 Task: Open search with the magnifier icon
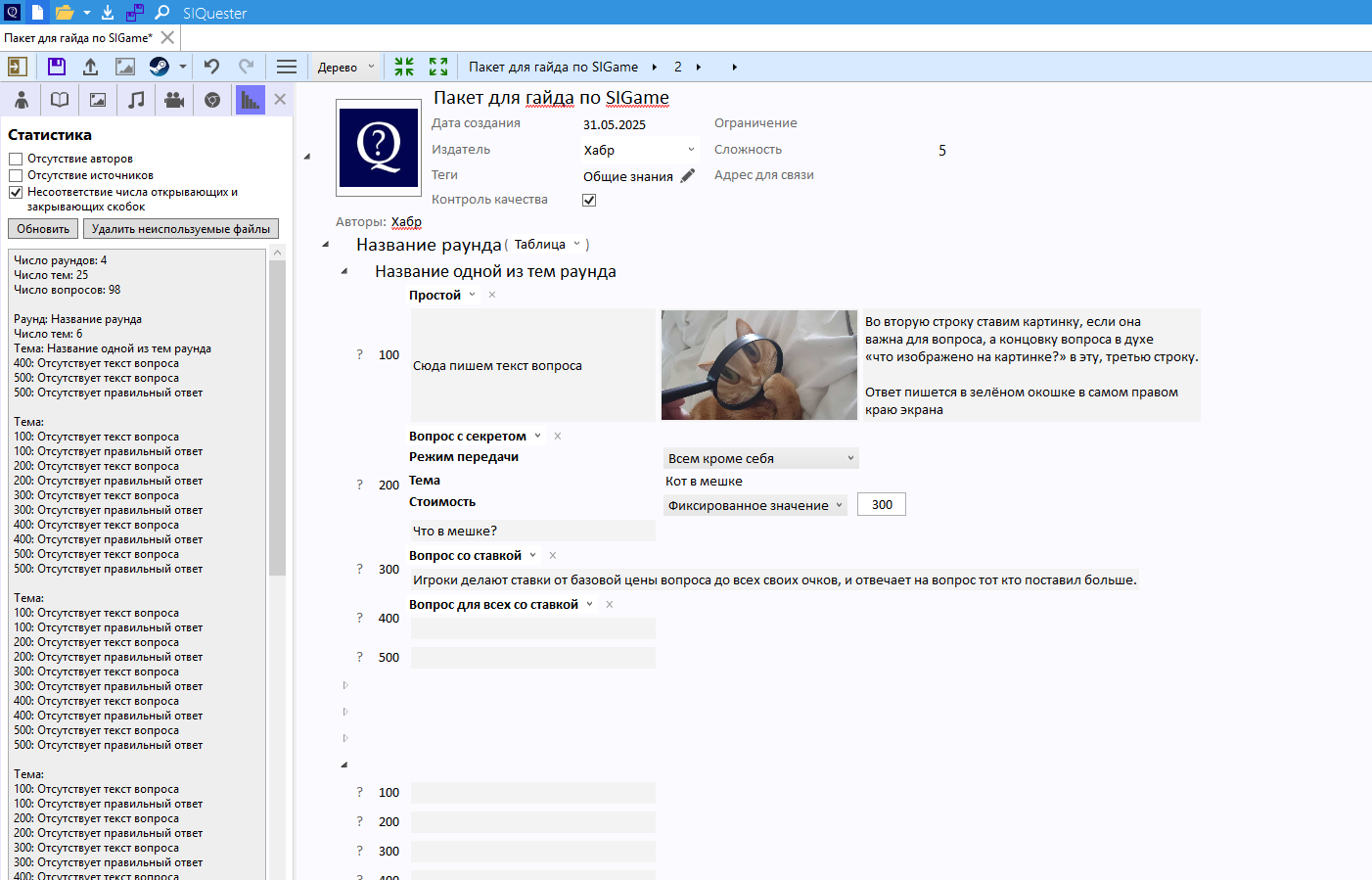(162, 13)
